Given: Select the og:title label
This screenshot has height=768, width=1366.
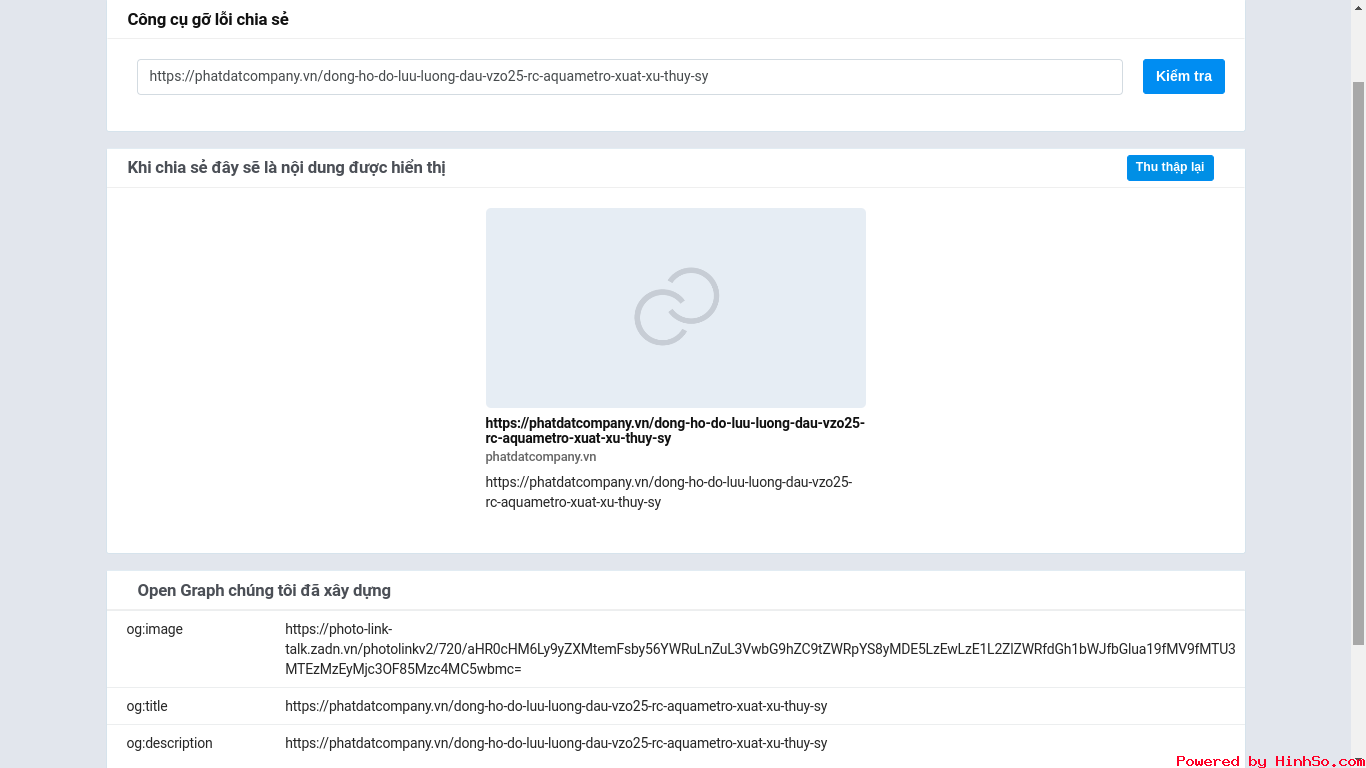Looking at the screenshot, I should coord(147,706).
